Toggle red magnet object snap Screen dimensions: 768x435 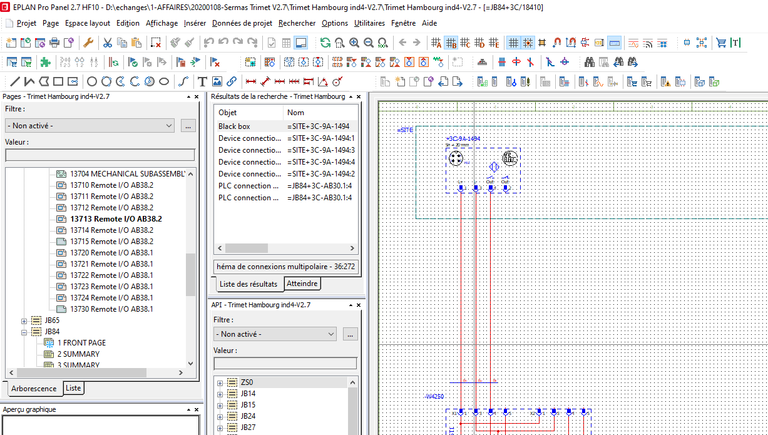[x=556, y=43]
